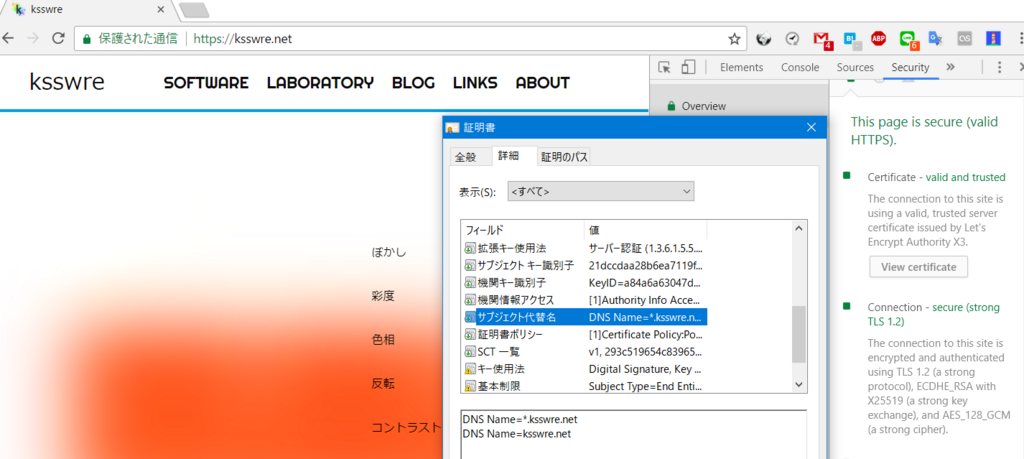Open the globe extension icon
Image resolution: width=1024 pixels, height=459 pixels.
(x=763, y=39)
